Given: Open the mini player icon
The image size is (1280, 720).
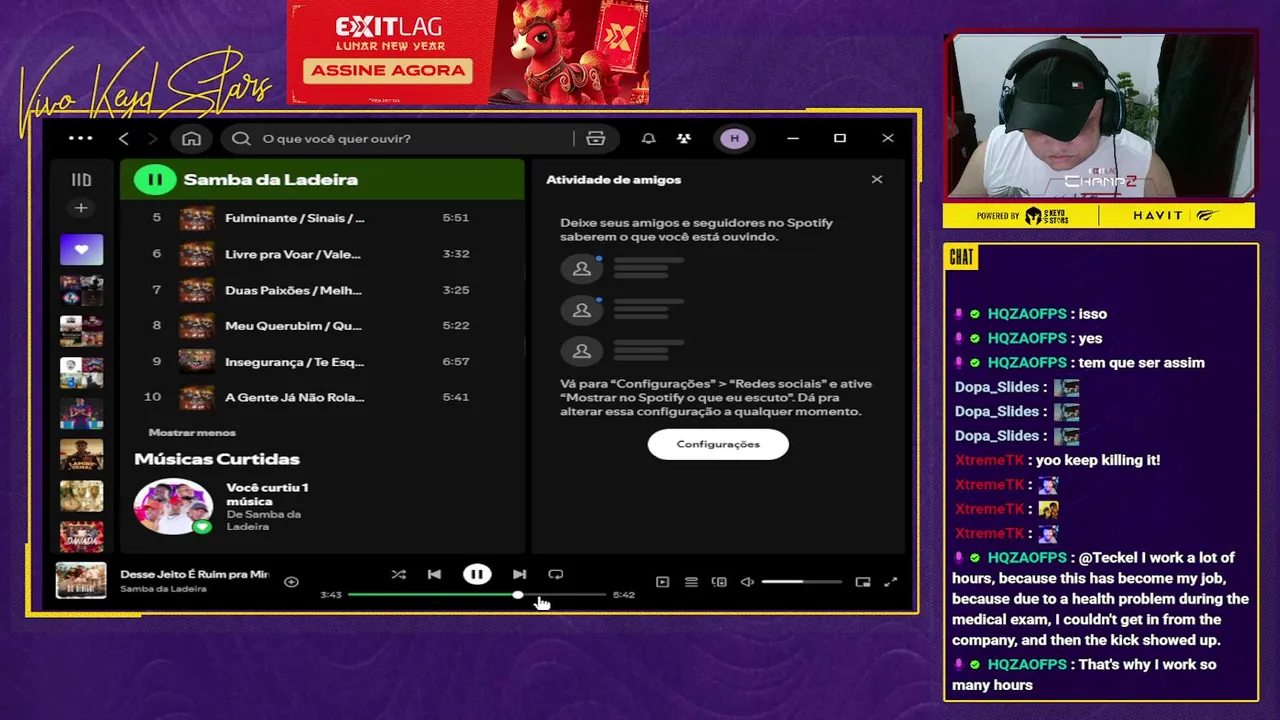Looking at the screenshot, I should tap(863, 582).
